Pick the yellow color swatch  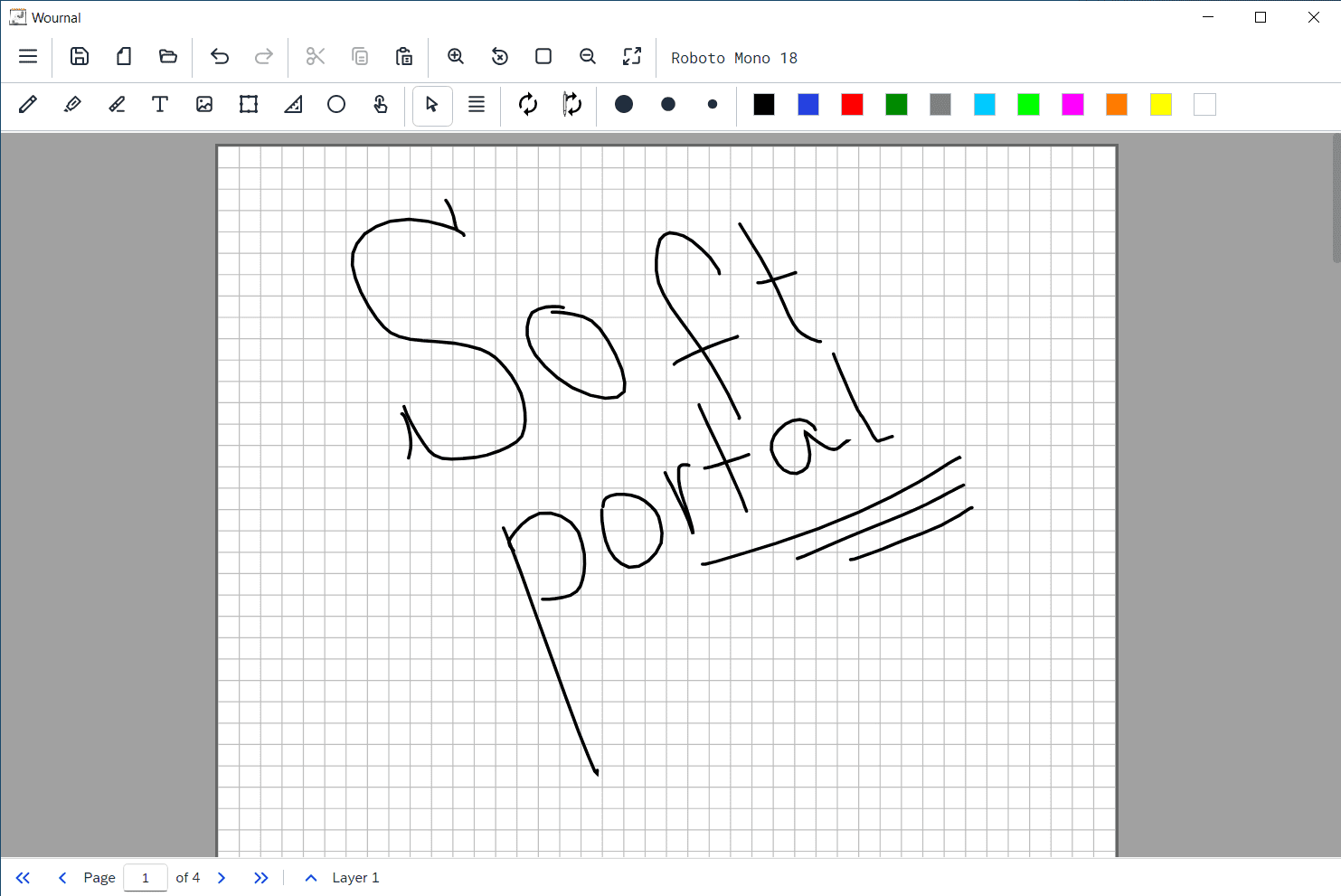click(1161, 105)
